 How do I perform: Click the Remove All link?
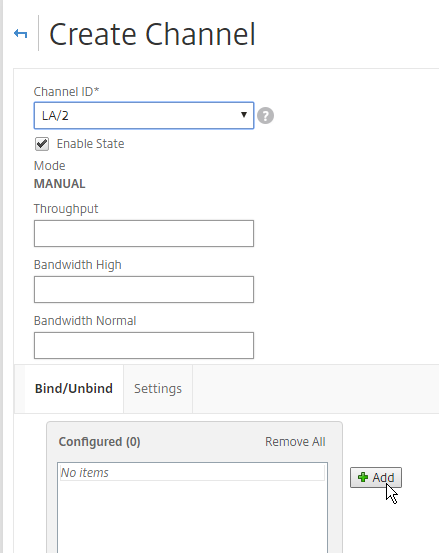[x=295, y=442]
